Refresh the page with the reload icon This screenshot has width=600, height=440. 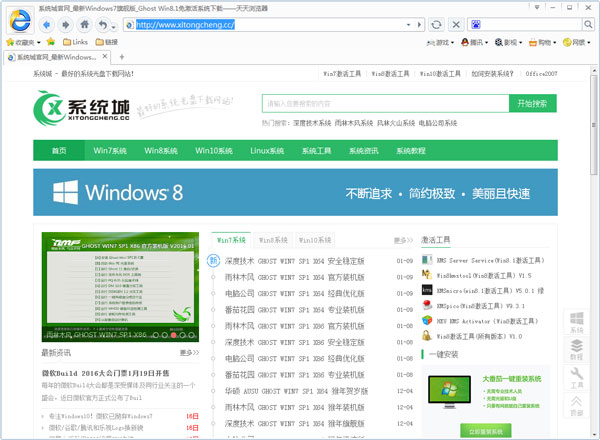click(436, 25)
